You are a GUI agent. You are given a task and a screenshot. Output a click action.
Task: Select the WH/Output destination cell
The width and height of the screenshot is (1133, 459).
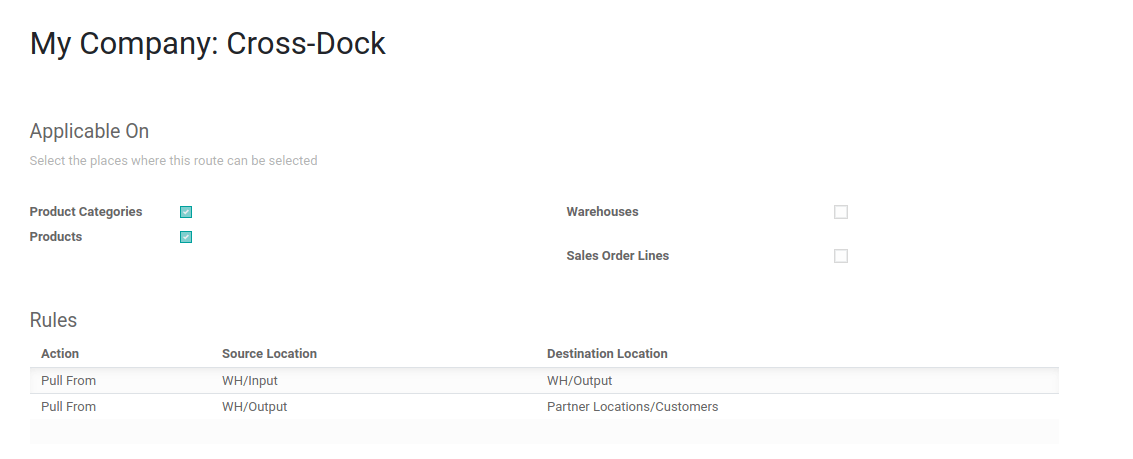579,381
